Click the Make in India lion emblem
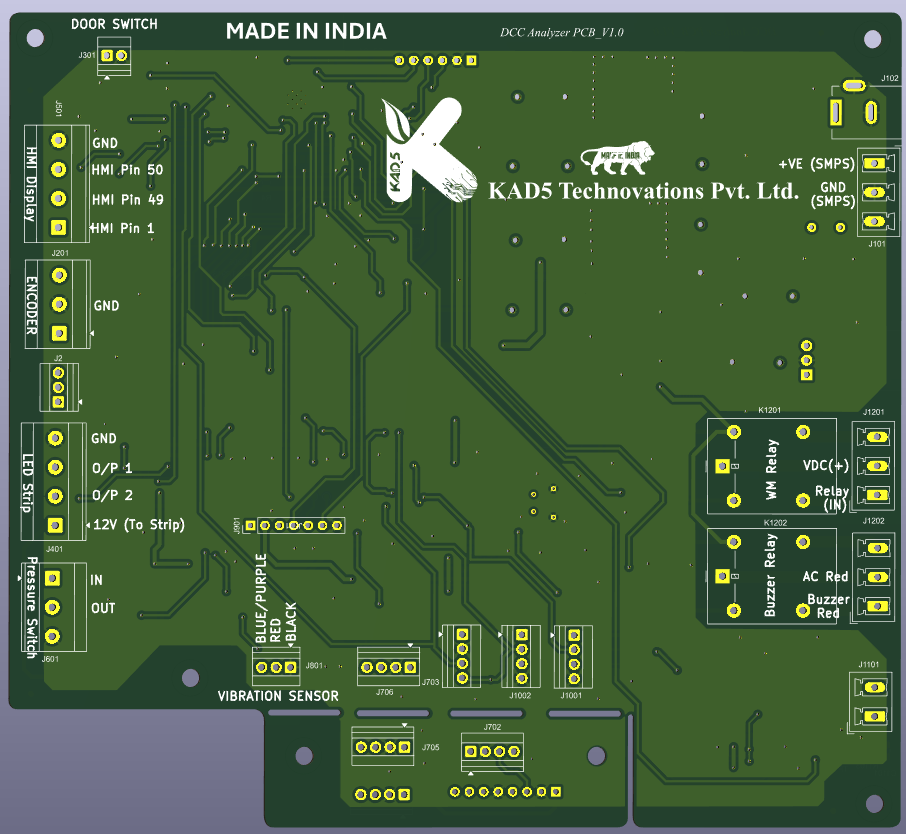The width and height of the screenshot is (906, 834). (617, 158)
